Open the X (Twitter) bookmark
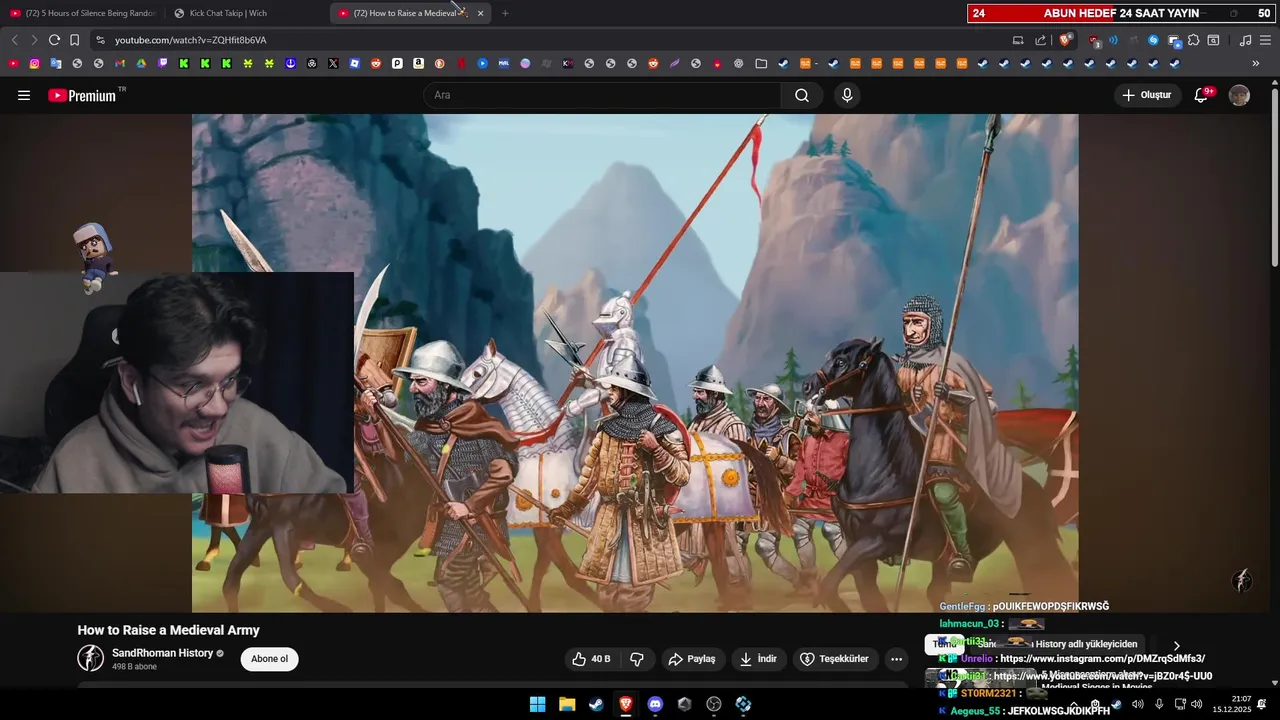The image size is (1280, 720). tap(333, 63)
